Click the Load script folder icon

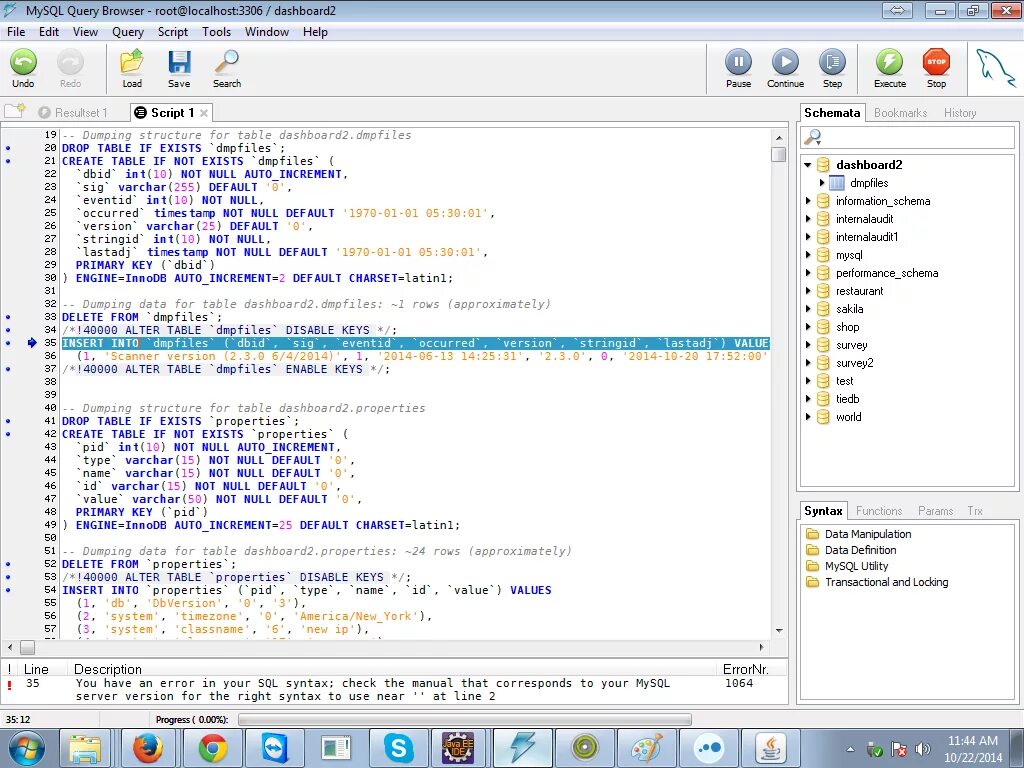click(132, 63)
